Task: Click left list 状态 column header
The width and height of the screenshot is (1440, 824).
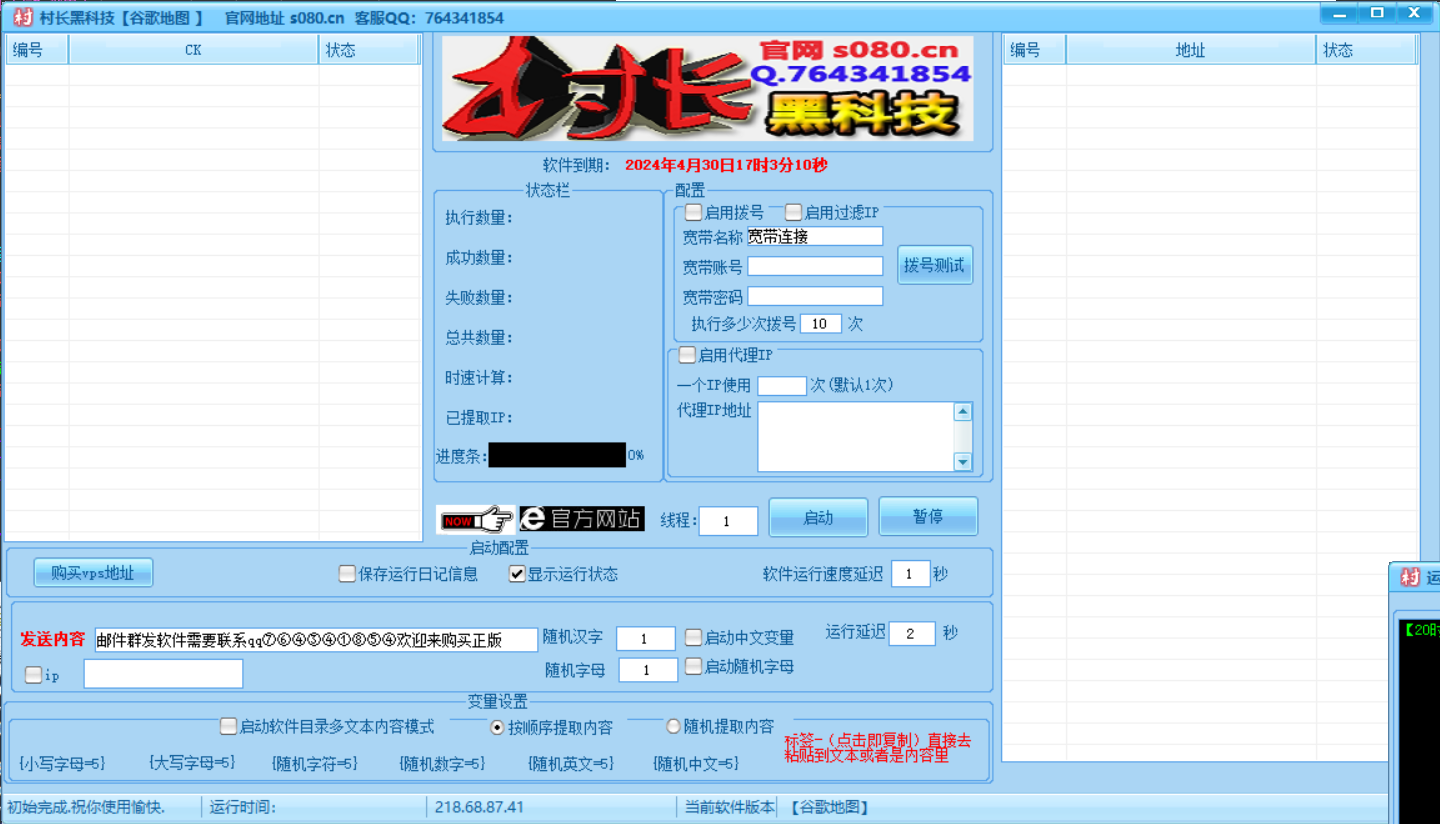Action: [369, 50]
